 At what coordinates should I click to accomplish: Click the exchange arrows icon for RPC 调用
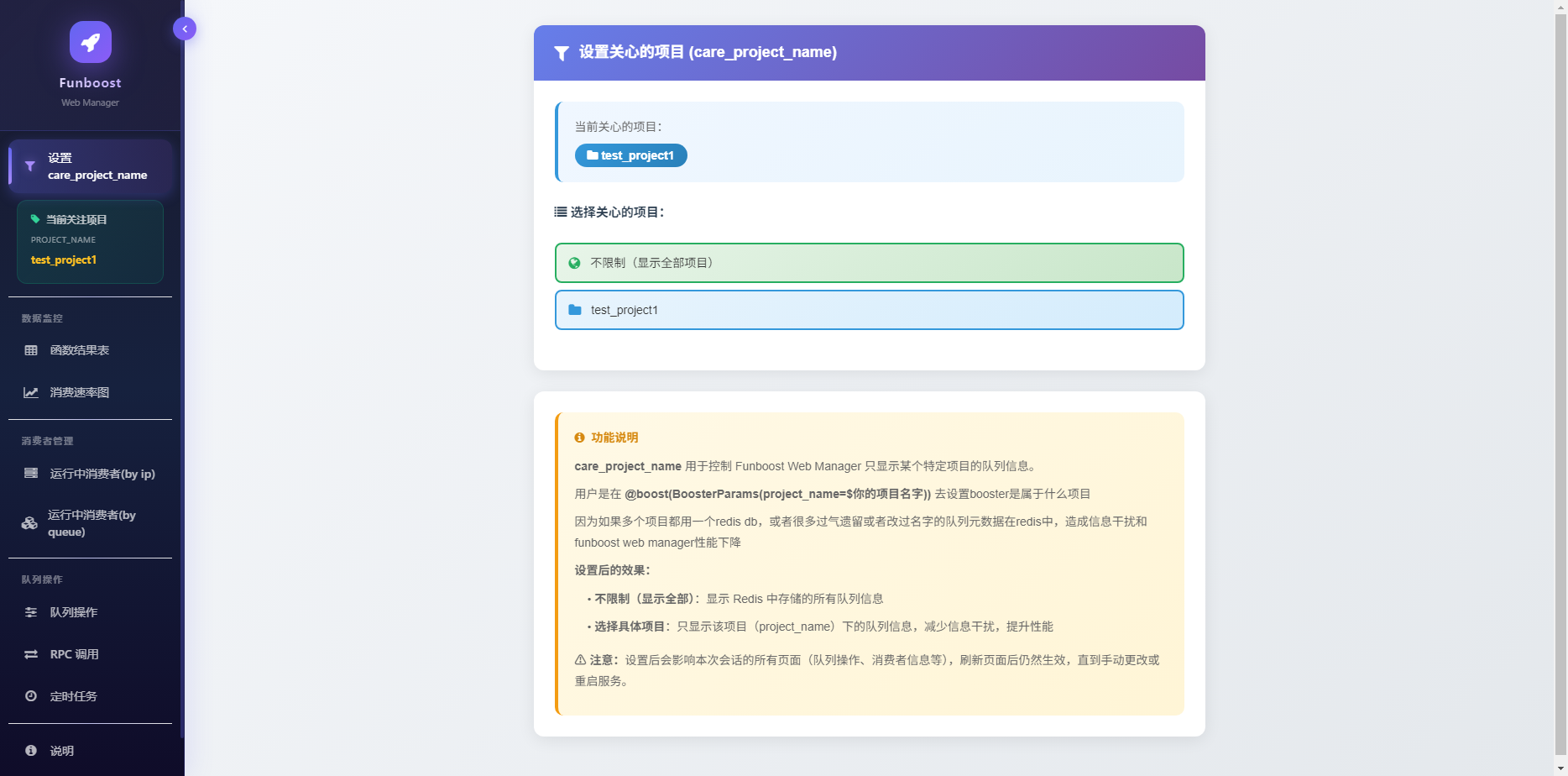click(31, 654)
